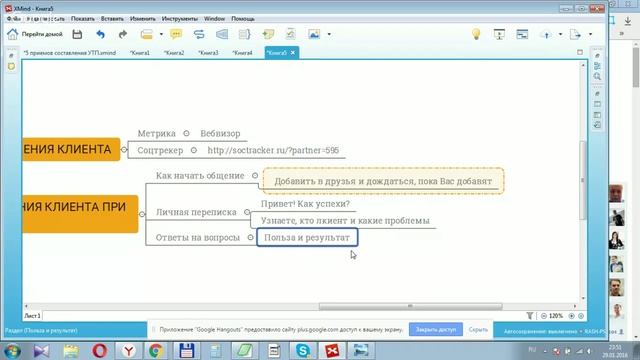
Task: Click the checklist task info toolbar icon
Action: 290,34
